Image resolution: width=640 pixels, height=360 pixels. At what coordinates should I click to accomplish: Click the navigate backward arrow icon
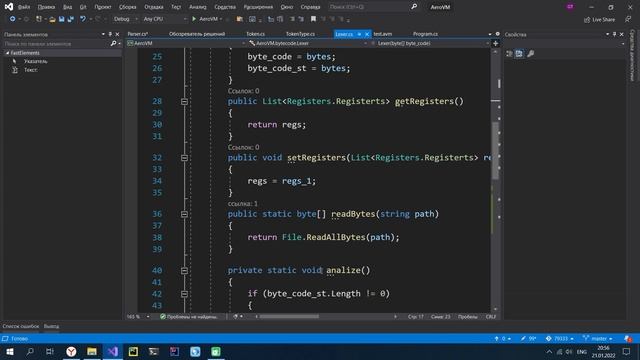[12, 19]
